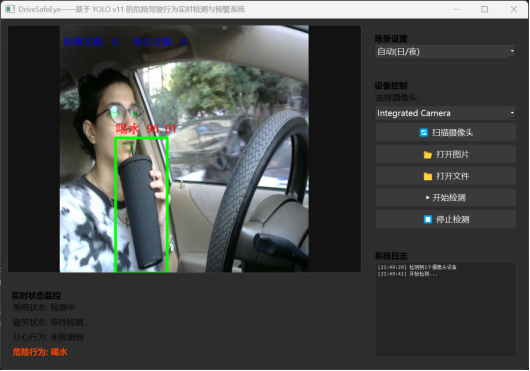Click the 扫描摄像头 button
530x371 pixels.
point(445,133)
